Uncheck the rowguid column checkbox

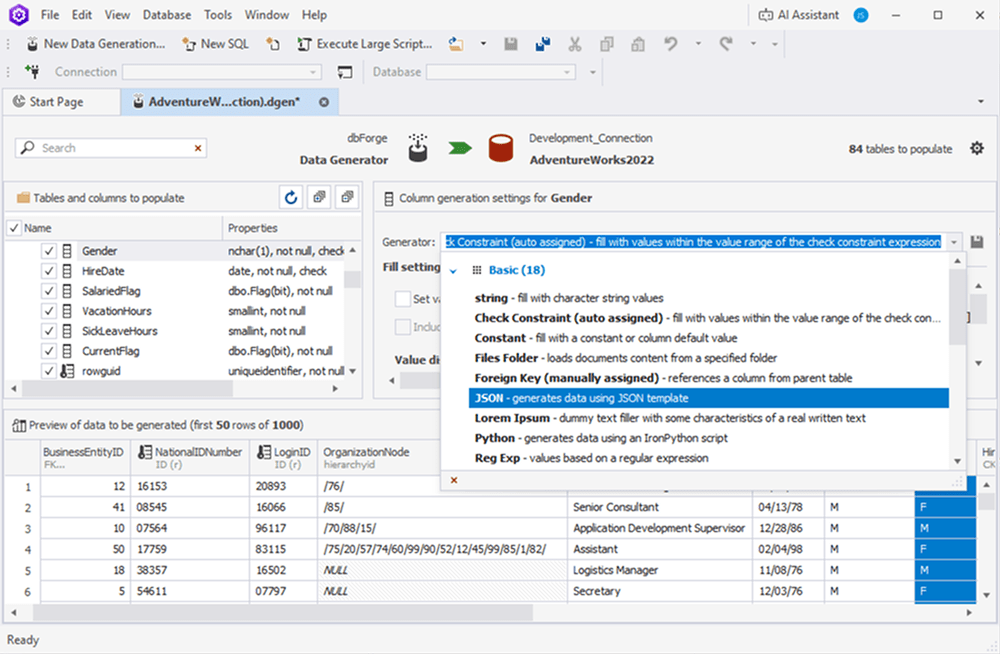point(48,371)
